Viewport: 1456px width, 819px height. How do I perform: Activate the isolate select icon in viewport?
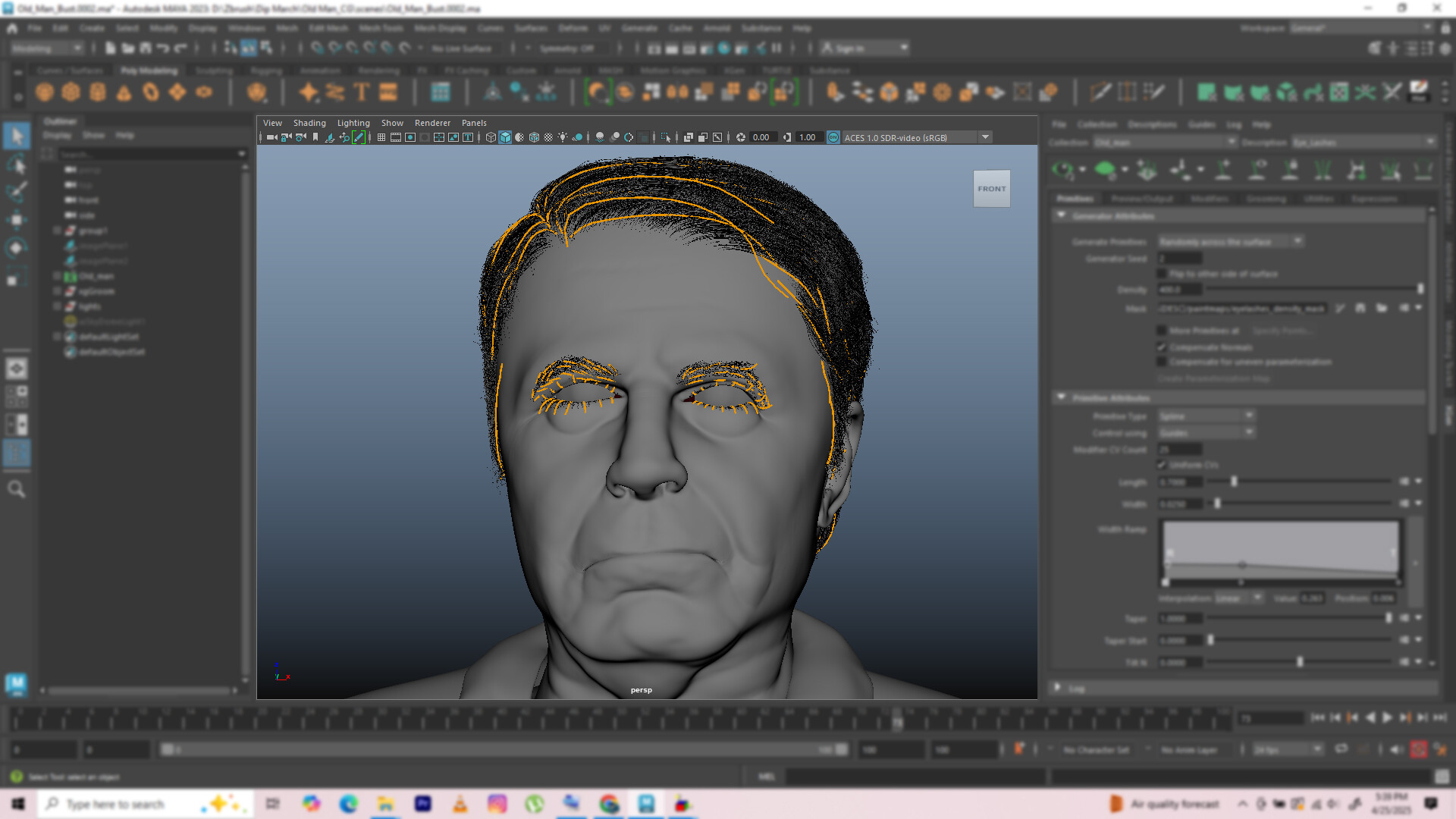pyautogui.click(x=665, y=138)
